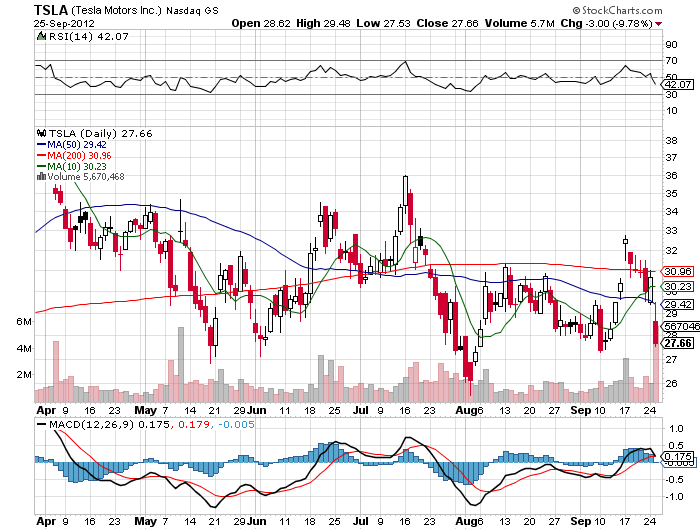Click the 'Jul' label on price chart axis

click(x=360, y=410)
